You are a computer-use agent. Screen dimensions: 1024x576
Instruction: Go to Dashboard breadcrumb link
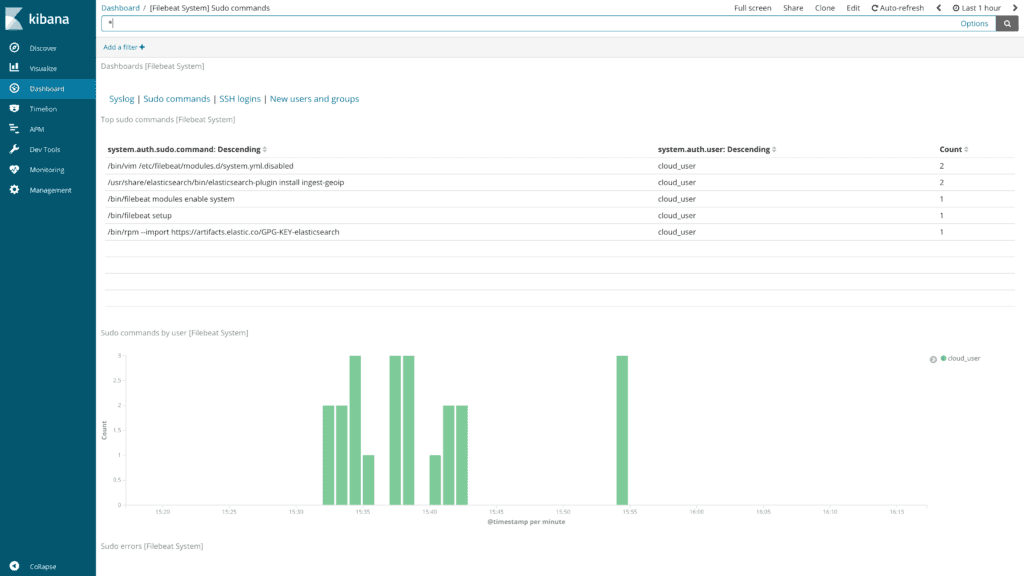click(x=120, y=8)
